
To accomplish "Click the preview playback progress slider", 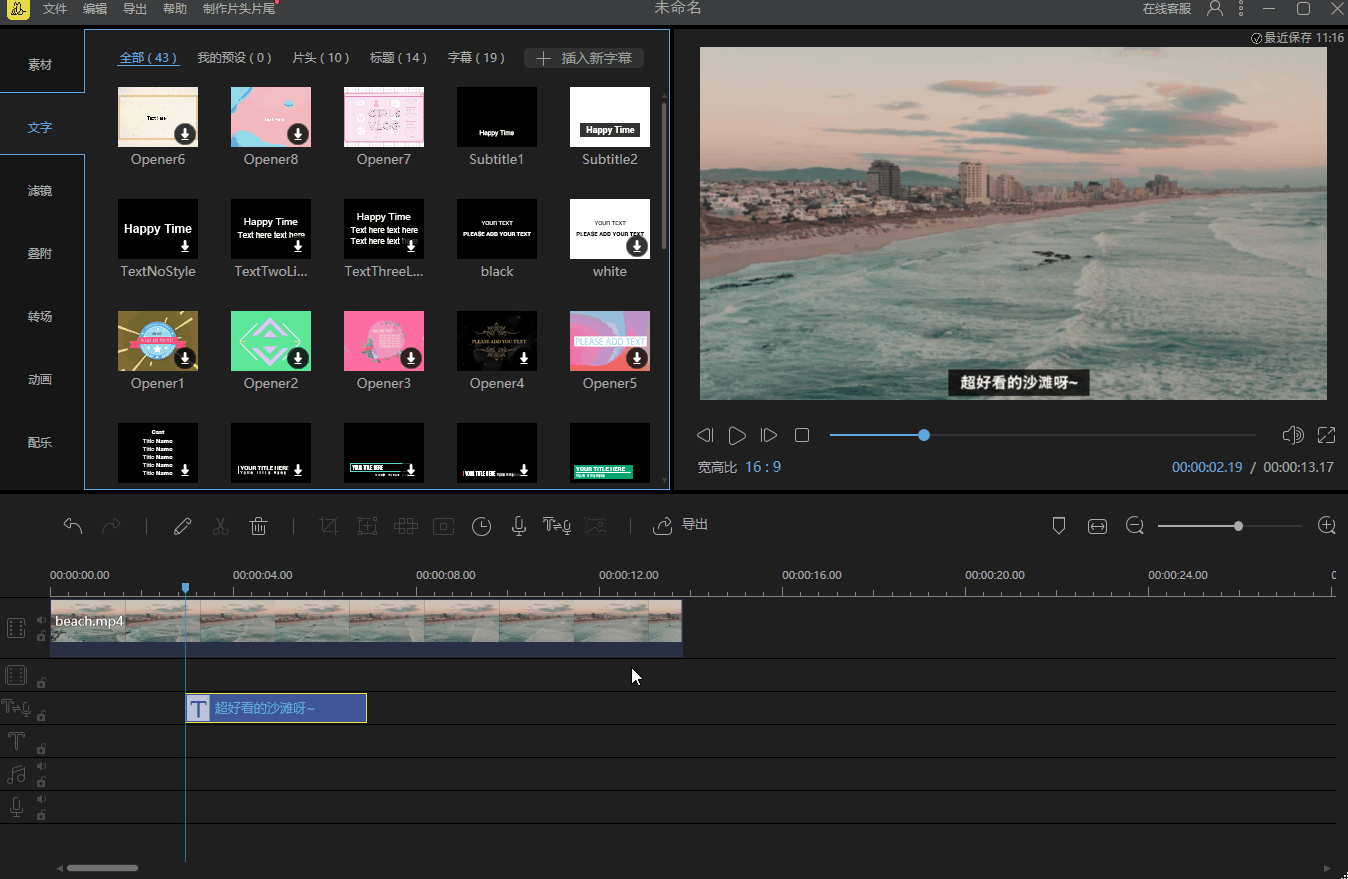I will (x=1042, y=435).
